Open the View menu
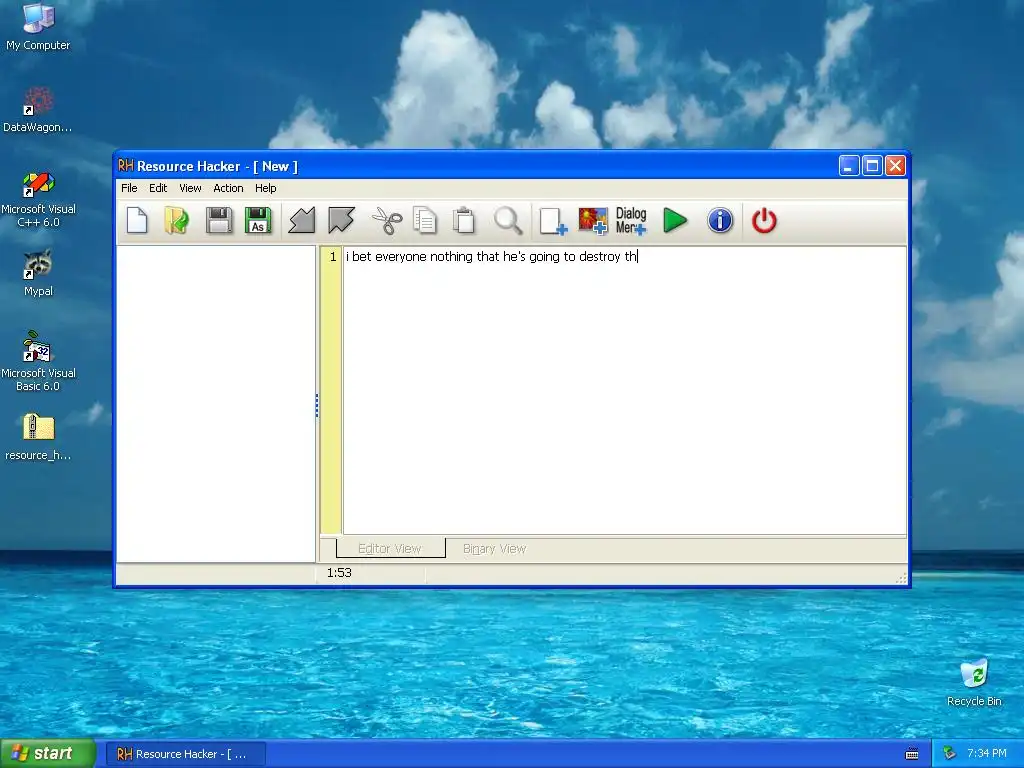Screen dimensions: 1024x768 tap(190, 188)
